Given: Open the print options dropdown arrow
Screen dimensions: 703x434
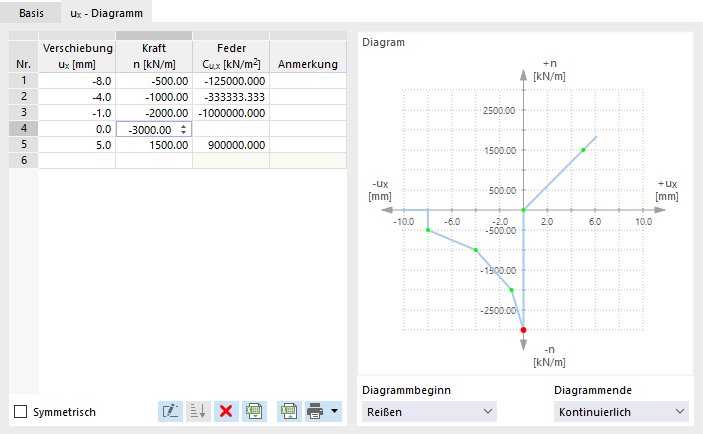Looking at the screenshot, I should click(334, 411).
